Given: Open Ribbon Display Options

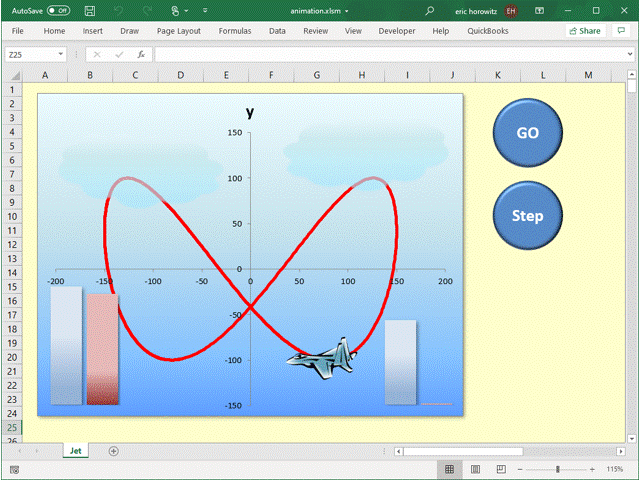Looking at the screenshot, I should (x=540, y=10).
